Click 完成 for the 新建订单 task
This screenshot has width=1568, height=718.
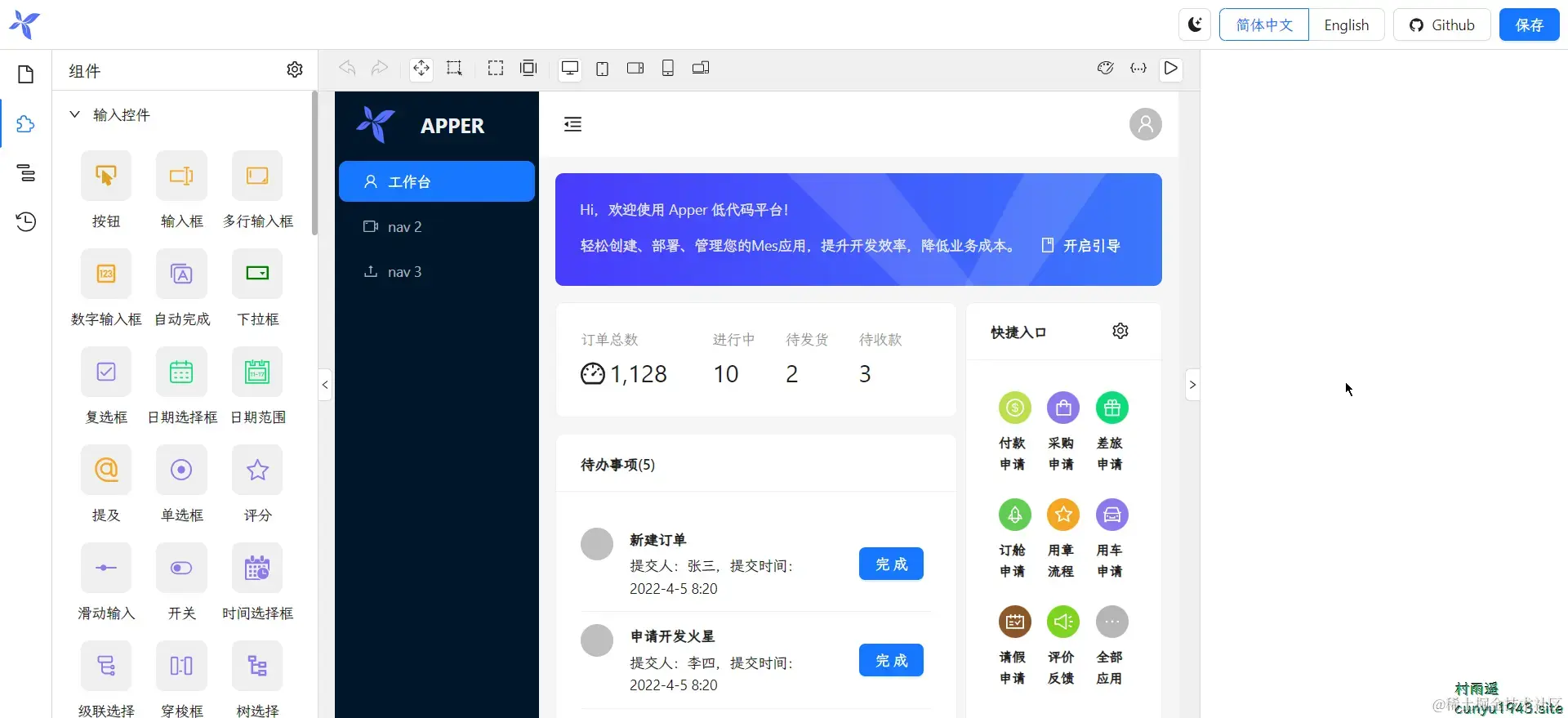[x=891, y=564]
